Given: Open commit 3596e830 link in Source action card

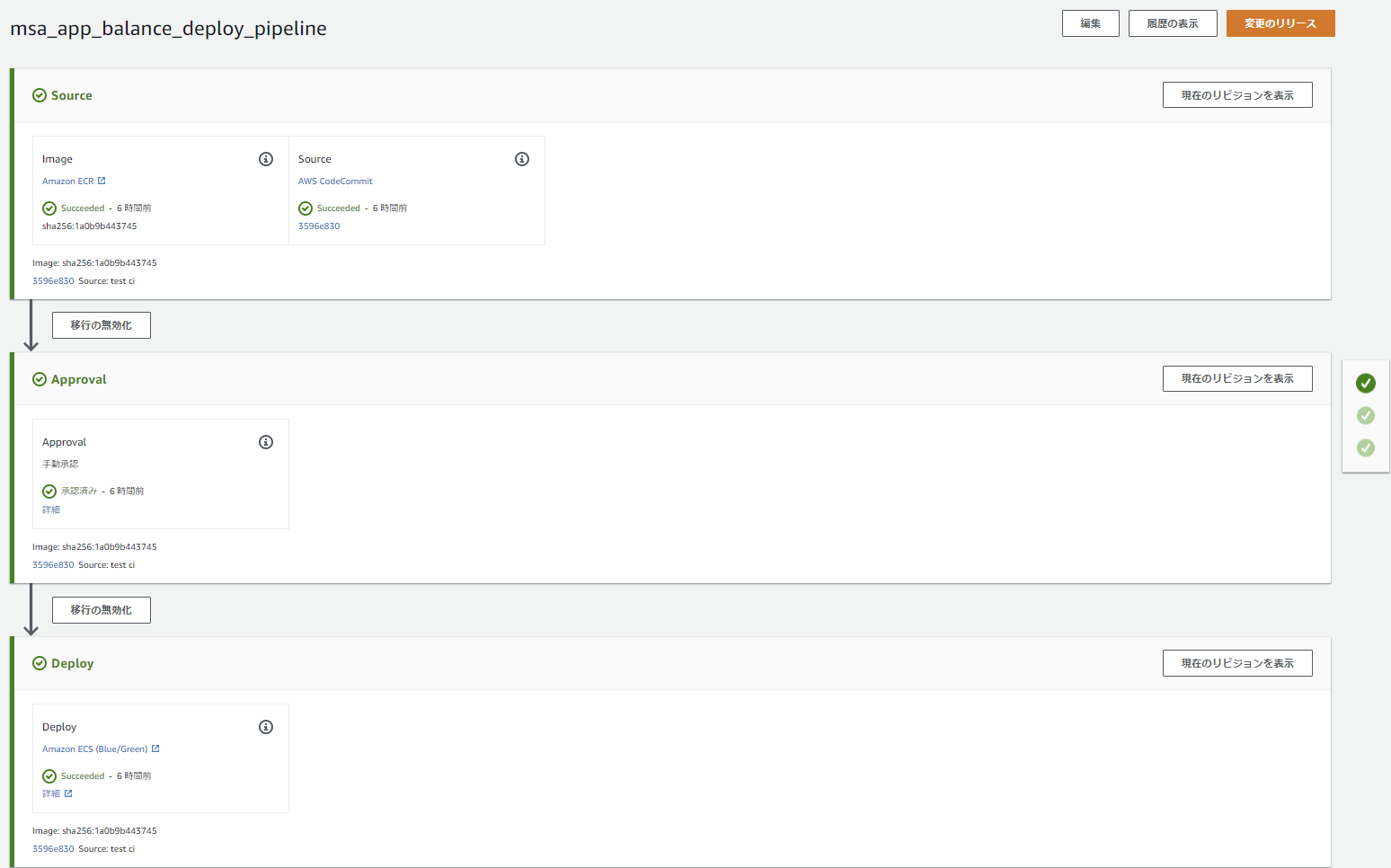Looking at the screenshot, I should coord(319,226).
